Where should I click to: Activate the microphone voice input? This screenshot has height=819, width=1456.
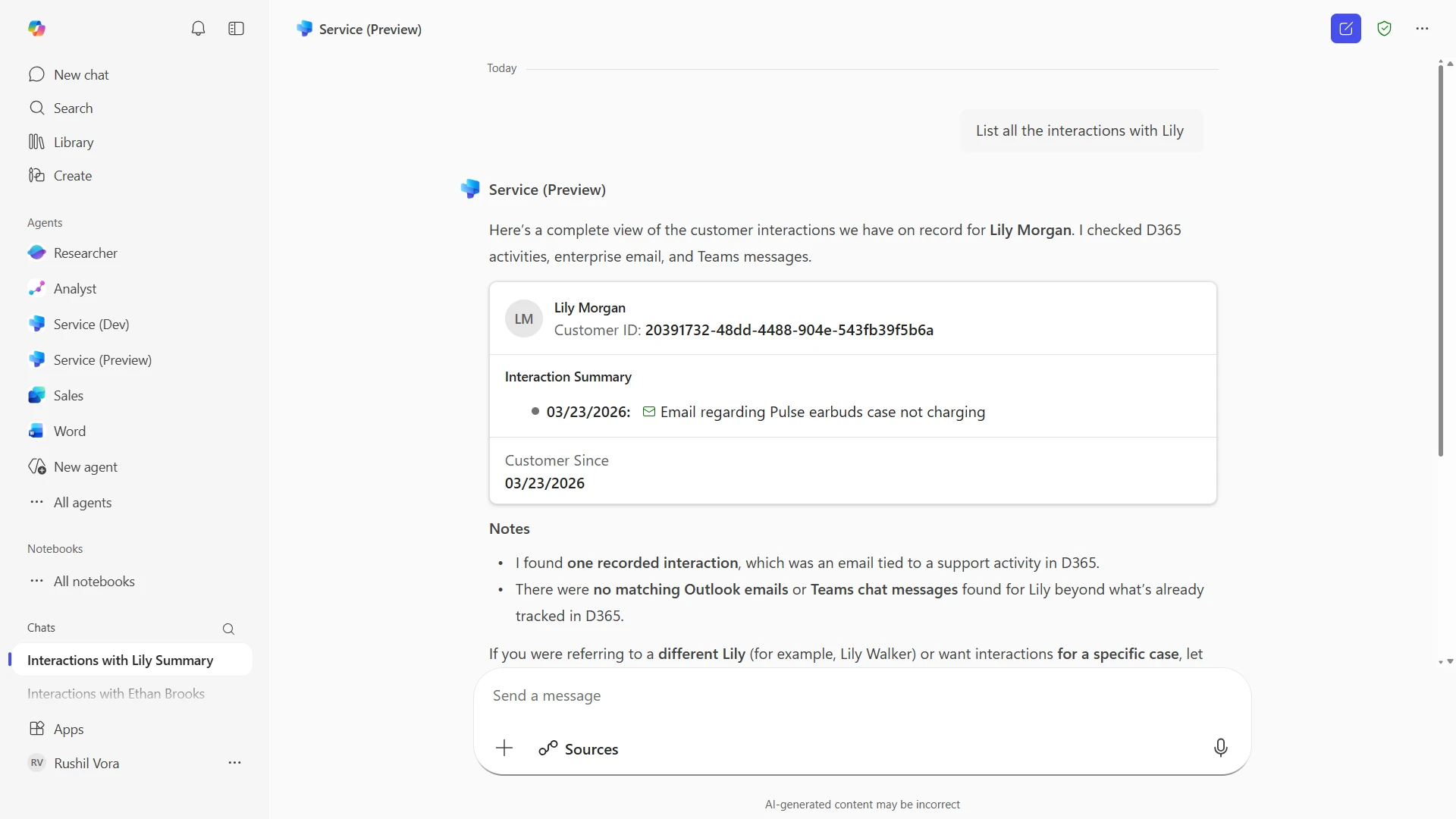1220,748
